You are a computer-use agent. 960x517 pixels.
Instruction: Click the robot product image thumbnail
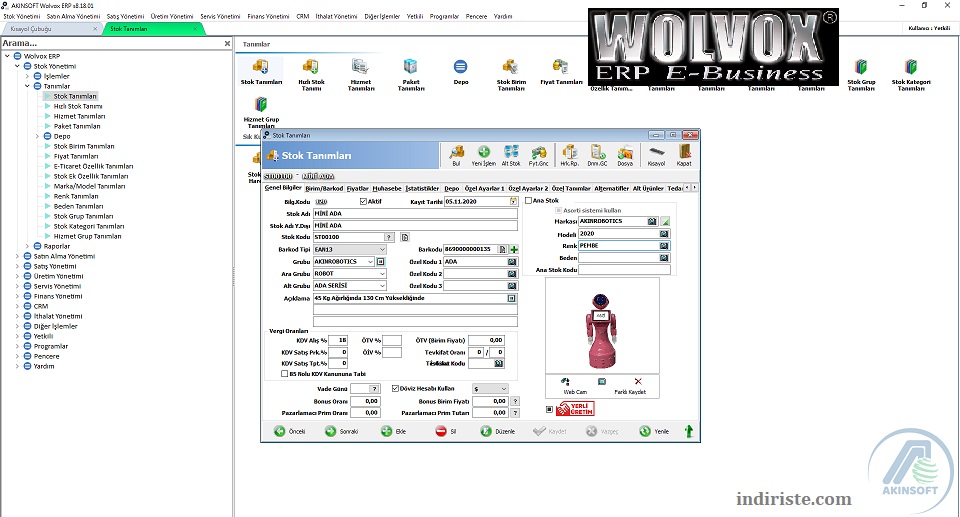(602, 326)
